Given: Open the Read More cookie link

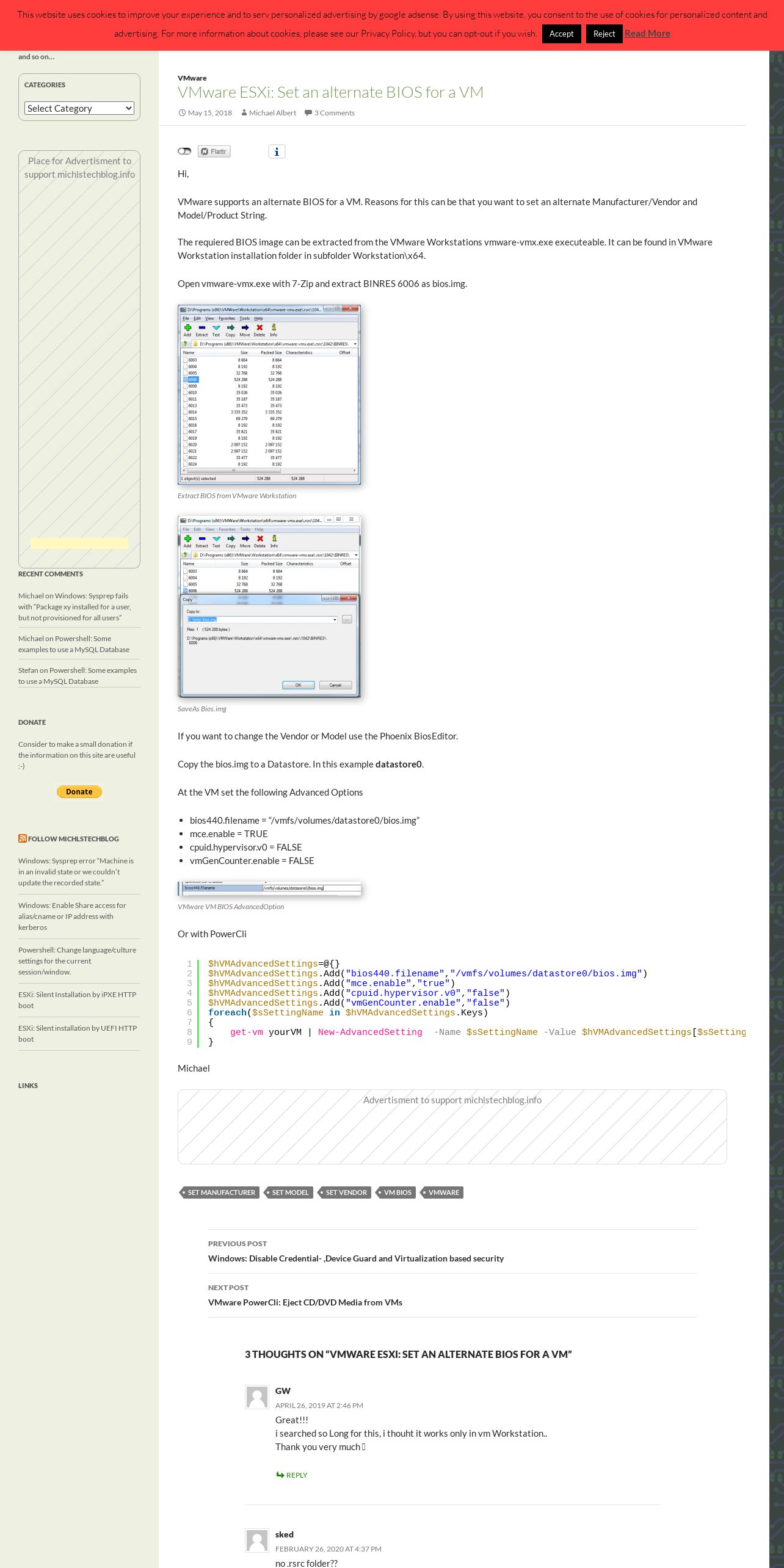Looking at the screenshot, I should [x=647, y=34].
